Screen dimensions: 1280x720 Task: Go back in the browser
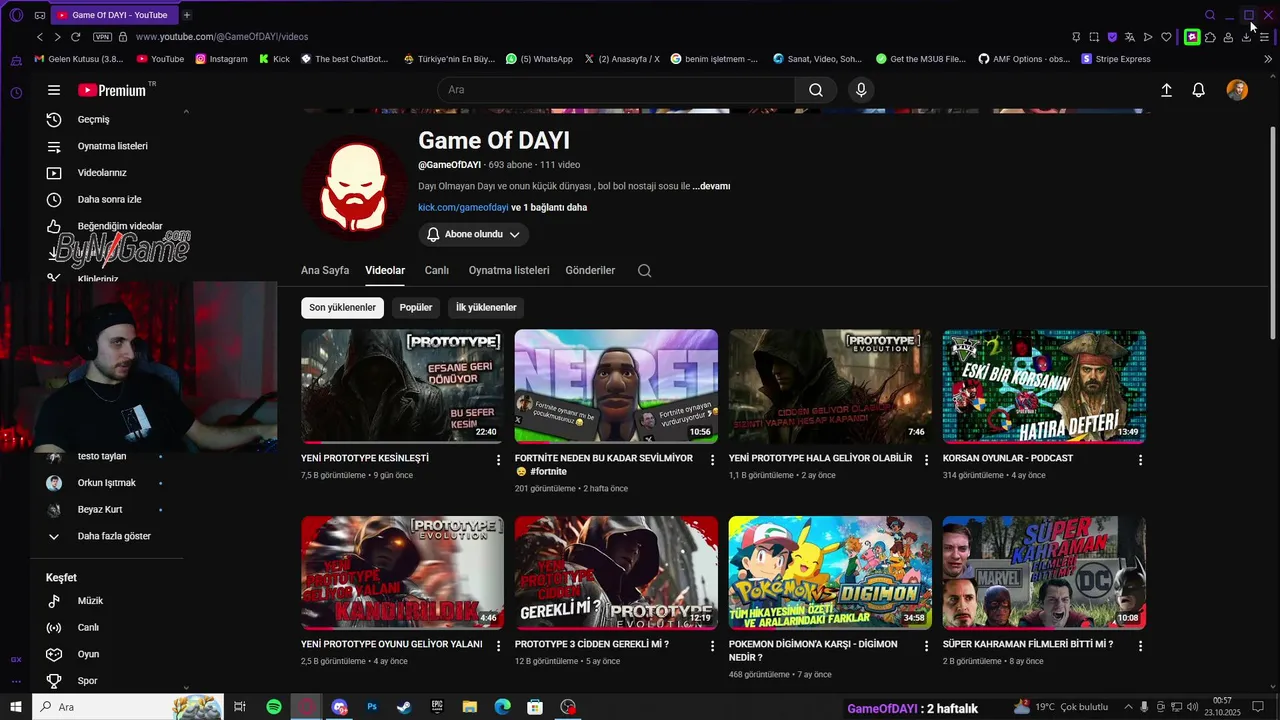click(x=40, y=37)
